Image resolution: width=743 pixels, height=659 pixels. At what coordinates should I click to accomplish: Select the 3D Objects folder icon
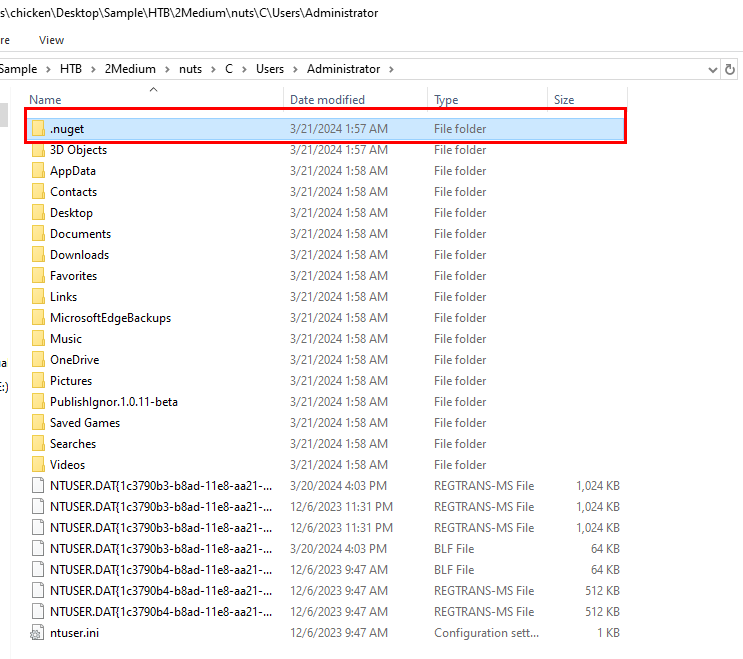38,150
